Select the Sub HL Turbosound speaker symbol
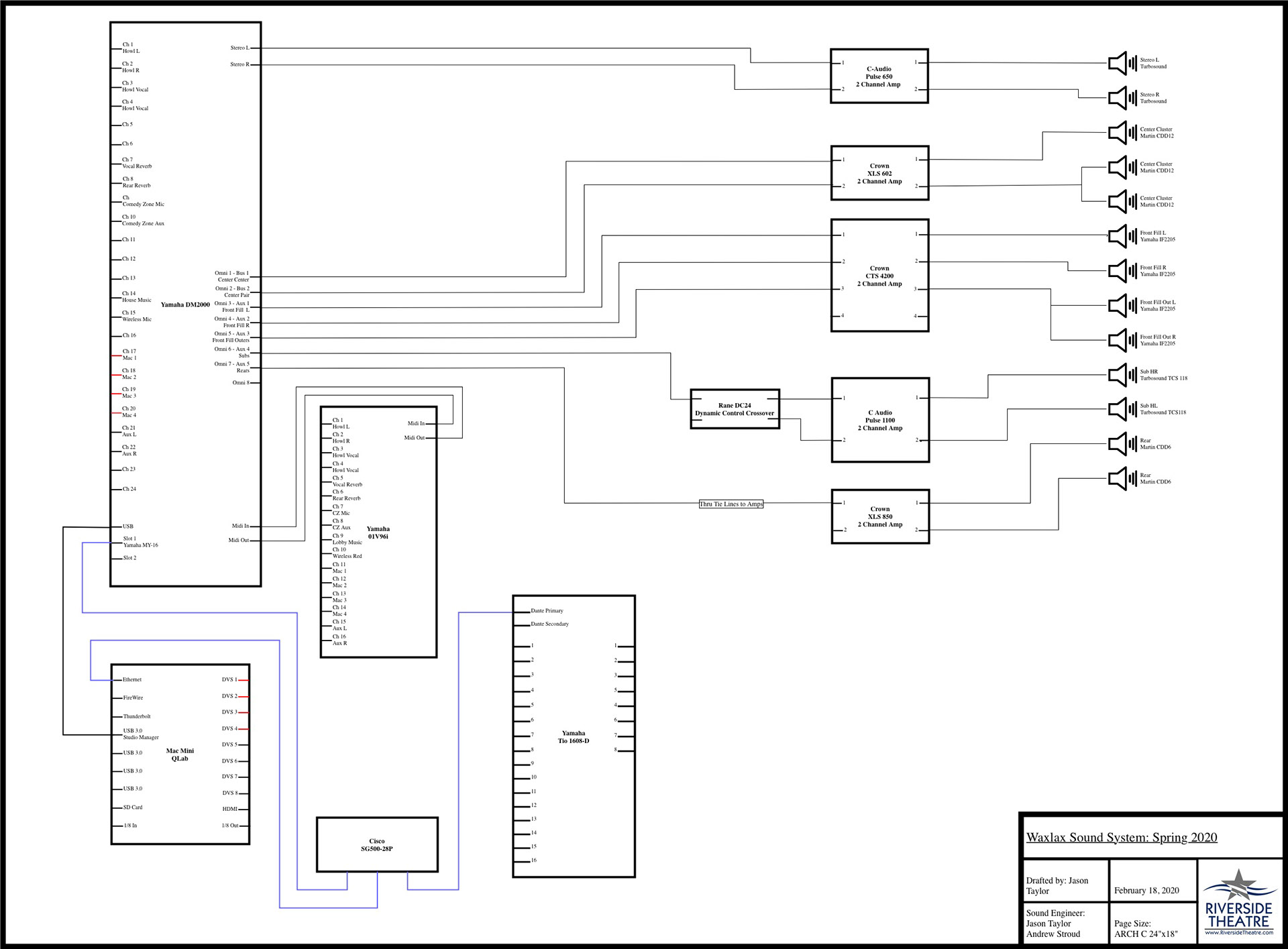1288x949 pixels. 1122,409
